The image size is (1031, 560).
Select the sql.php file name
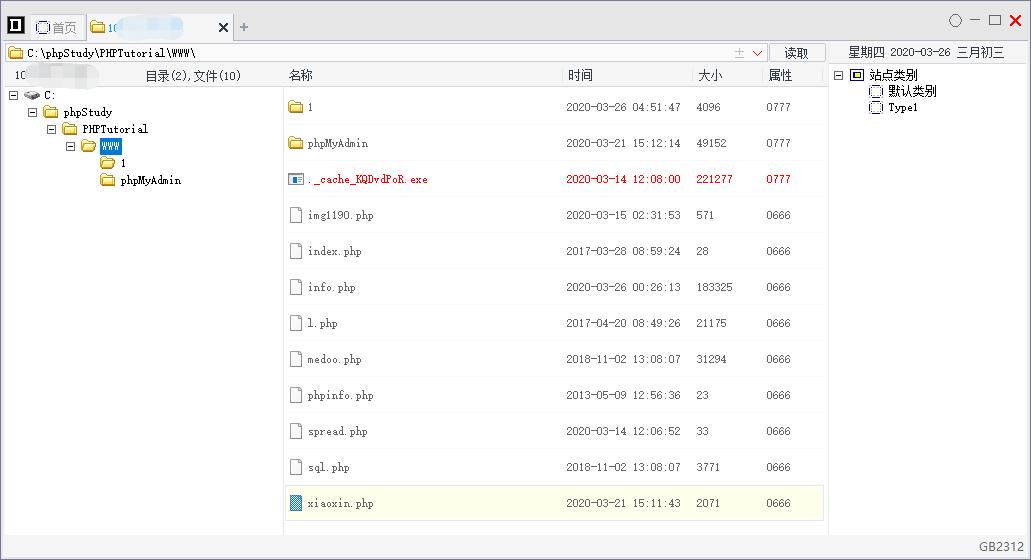coord(329,467)
